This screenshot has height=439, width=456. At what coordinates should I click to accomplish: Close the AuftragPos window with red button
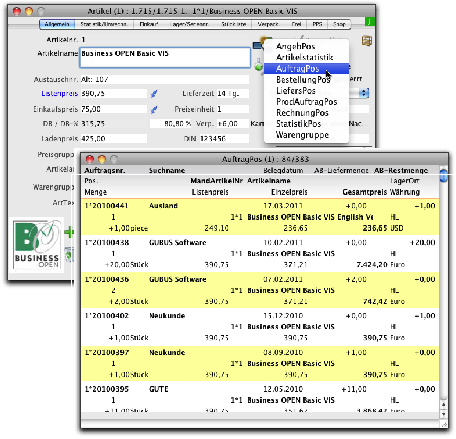[90, 159]
